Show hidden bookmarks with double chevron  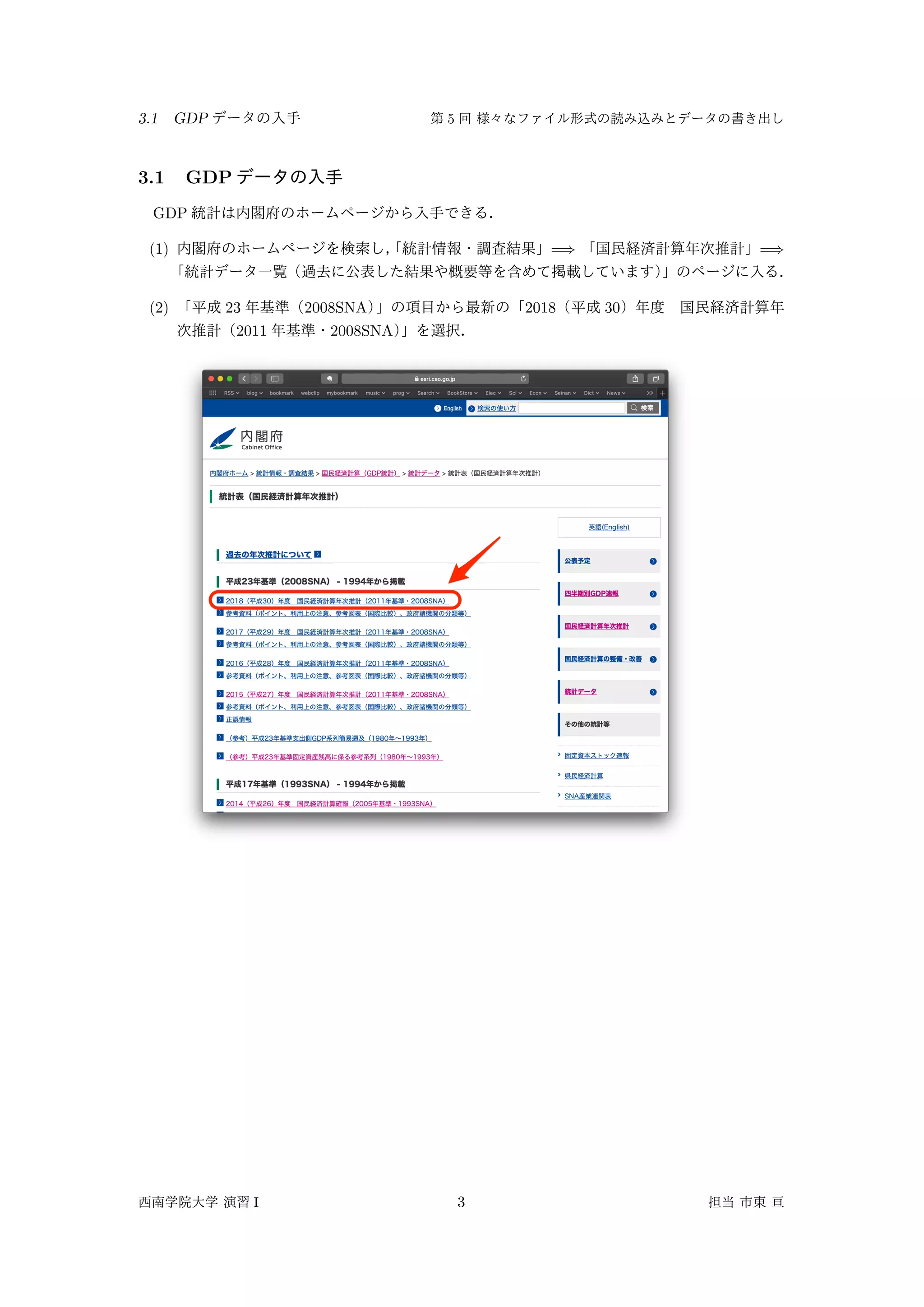tap(650, 393)
